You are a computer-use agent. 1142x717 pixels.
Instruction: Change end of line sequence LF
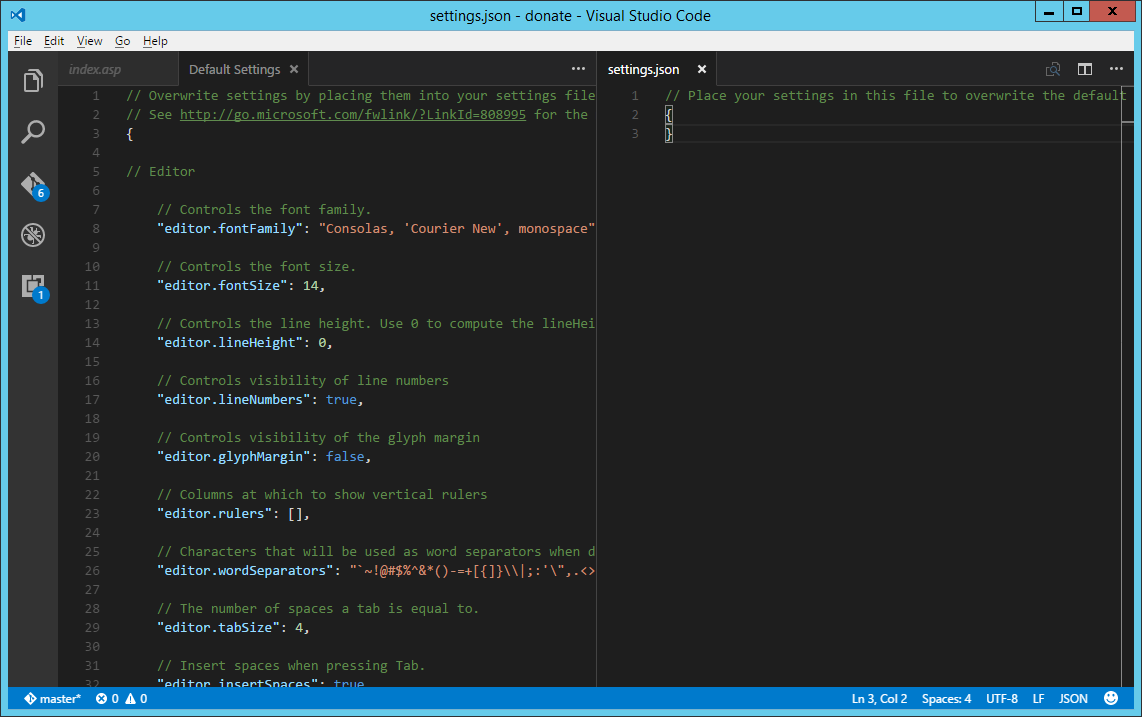(x=1038, y=699)
